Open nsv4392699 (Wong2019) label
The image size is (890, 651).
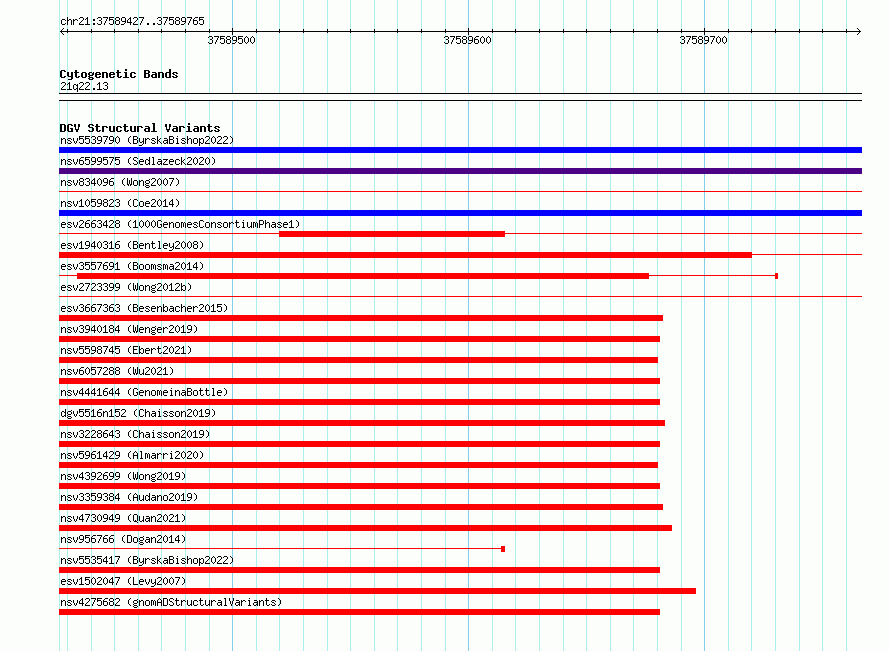(x=123, y=476)
